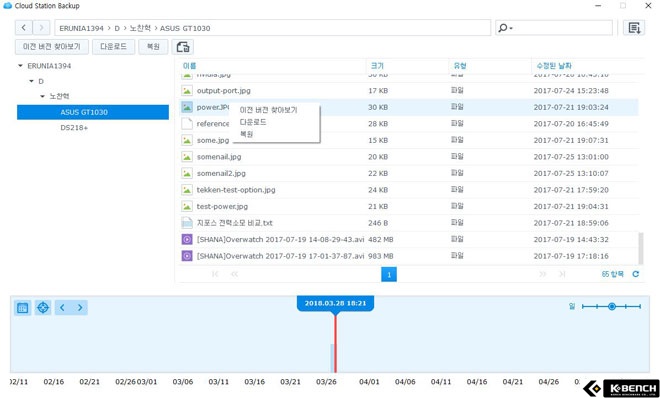Image resolution: width=660 pixels, height=398 pixels.
Task: Click the folder lock icon beside 복원
Action: click(x=183, y=47)
